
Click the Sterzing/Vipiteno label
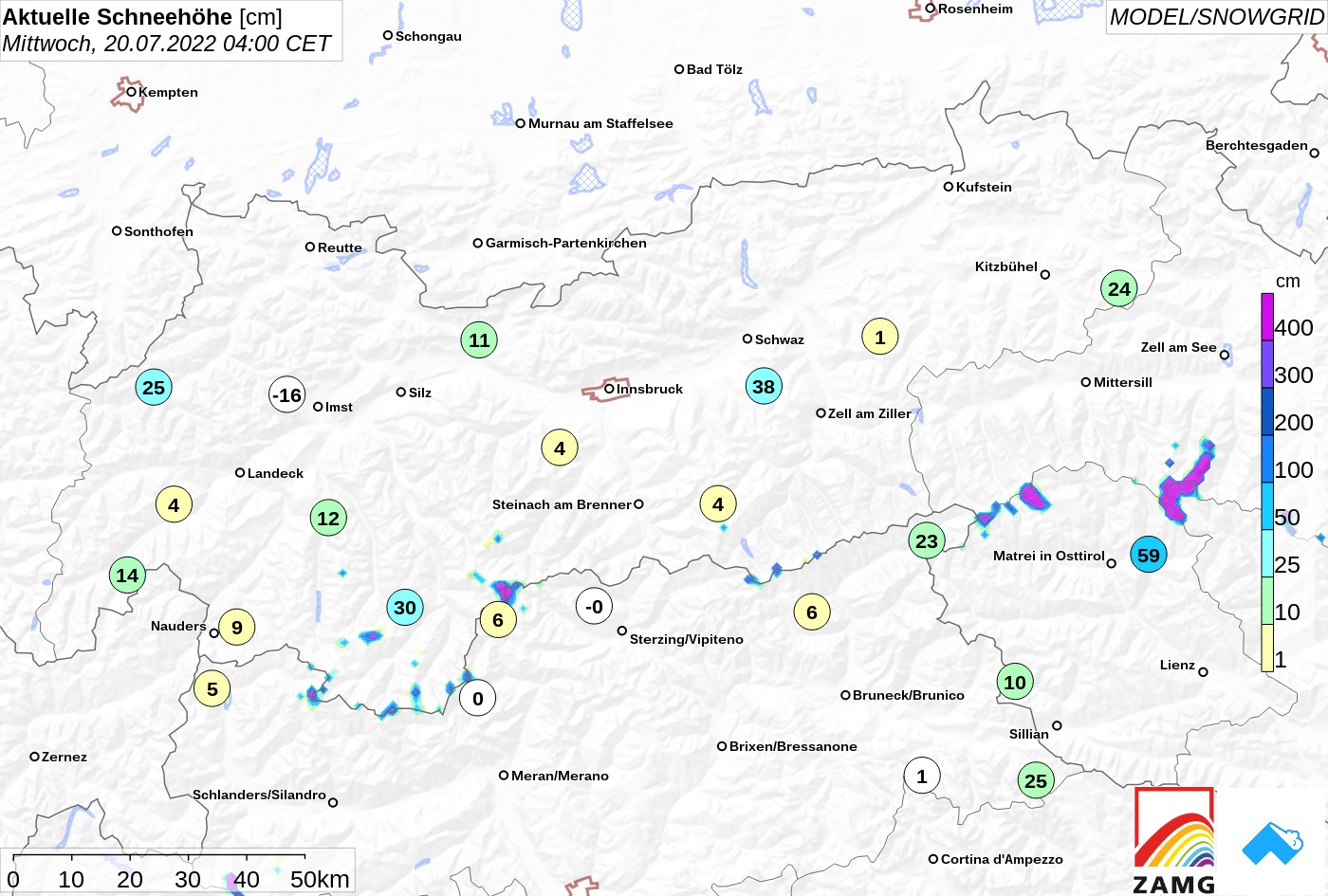coord(687,639)
